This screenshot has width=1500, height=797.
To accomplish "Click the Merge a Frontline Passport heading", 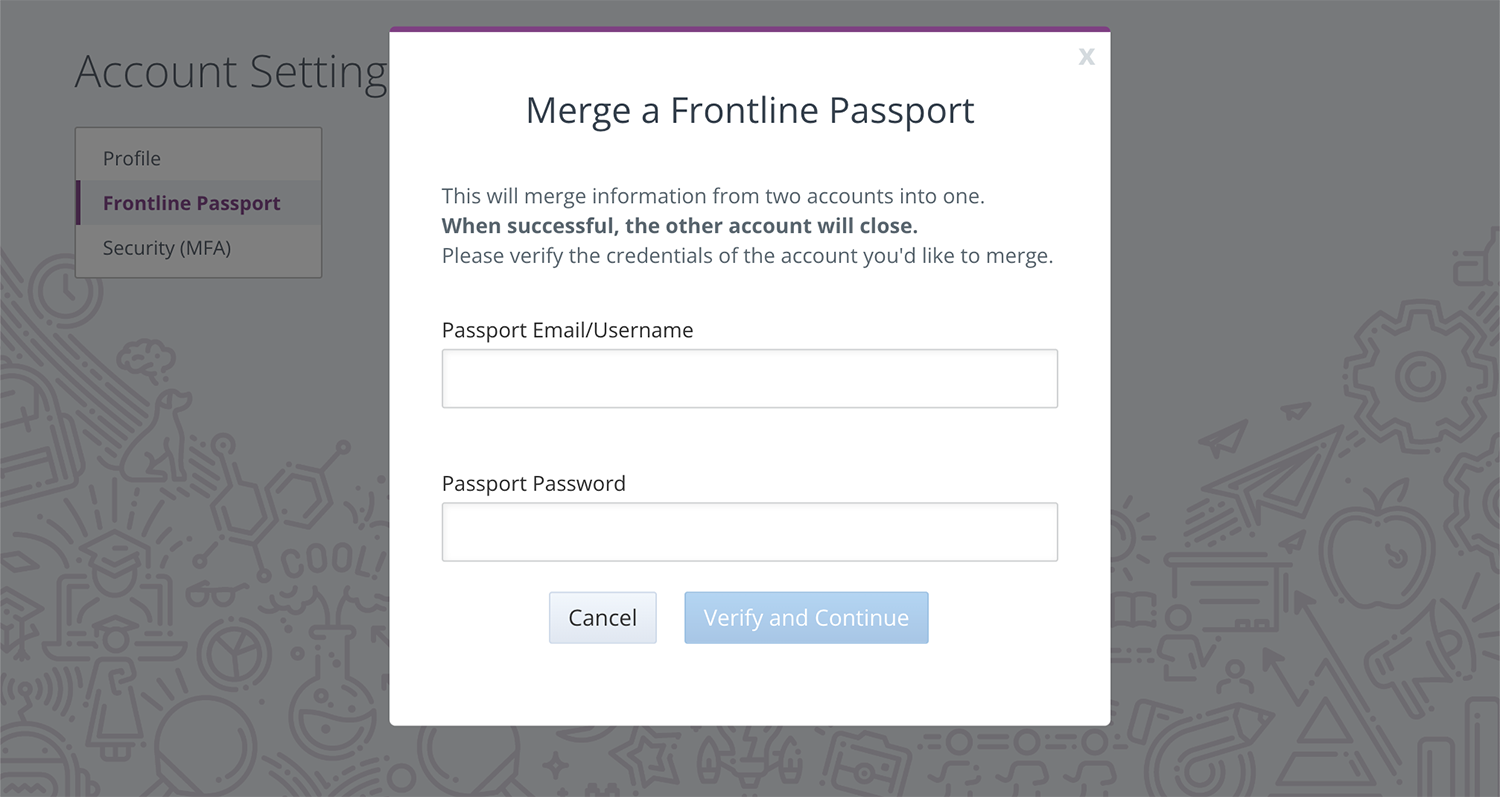I will coord(750,110).
